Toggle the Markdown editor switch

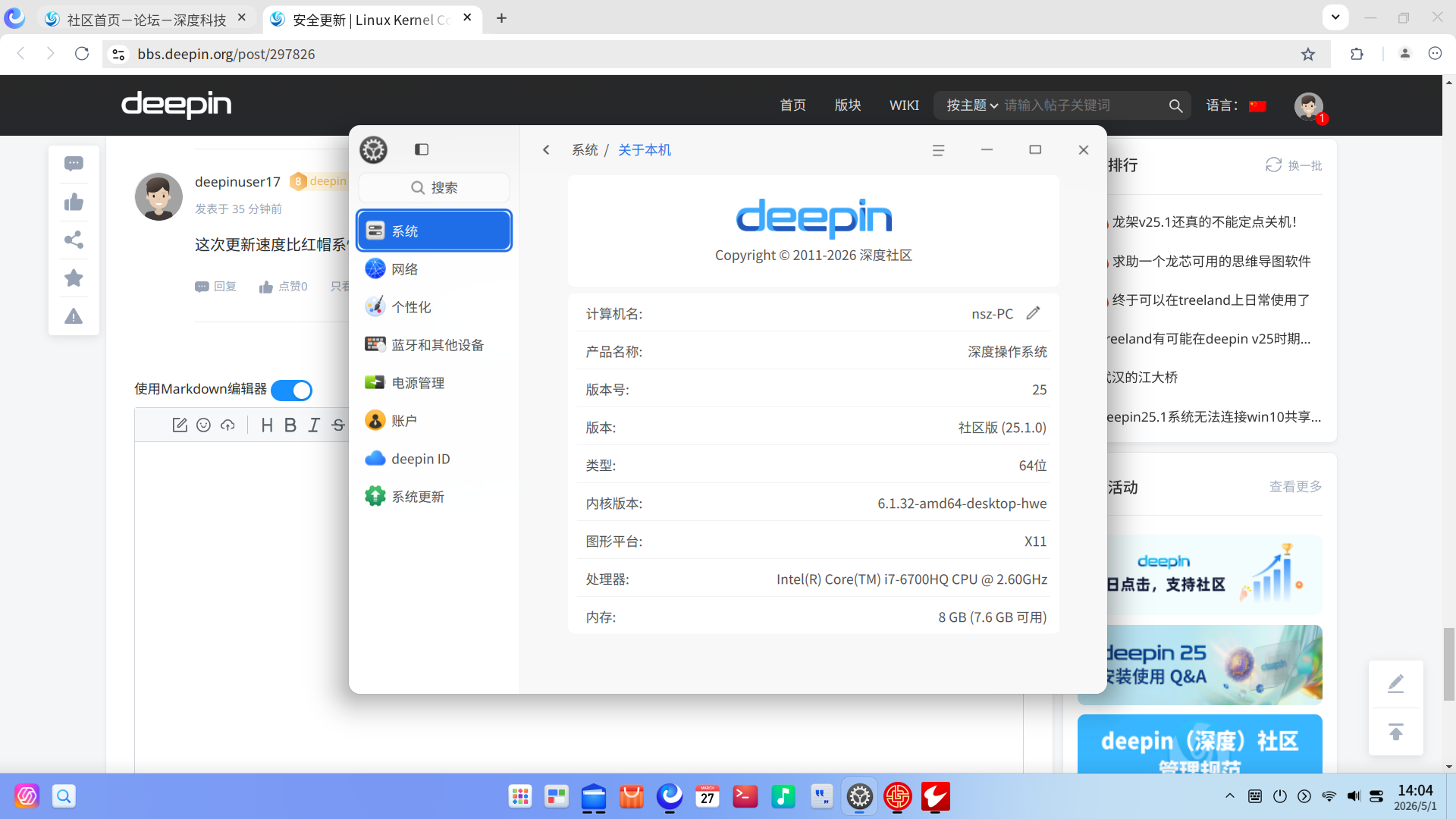291,390
